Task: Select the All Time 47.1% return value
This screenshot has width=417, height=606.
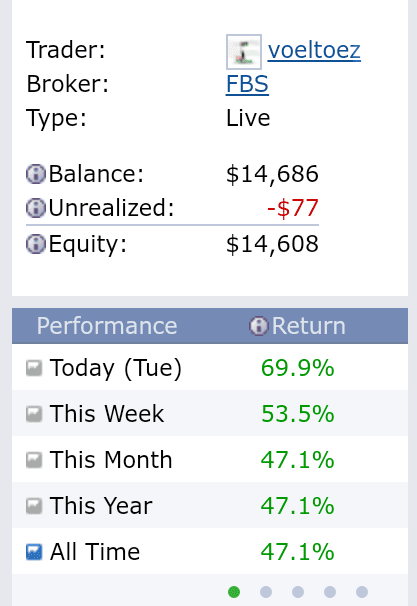Action: [x=298, y=552]
